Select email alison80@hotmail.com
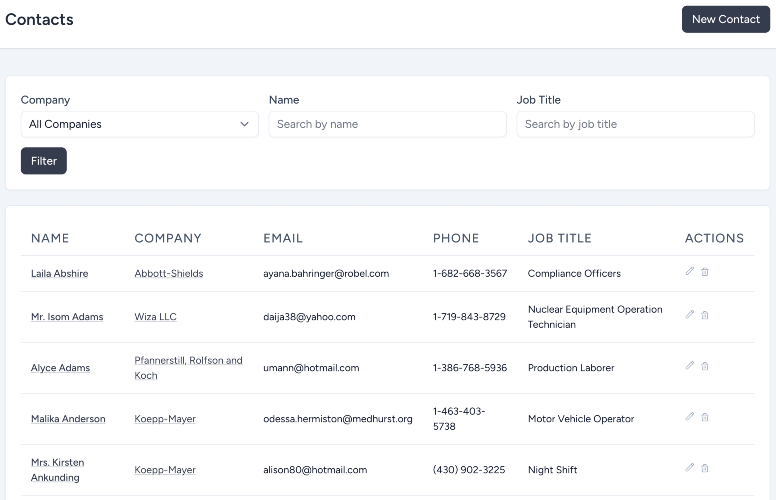 315,470
